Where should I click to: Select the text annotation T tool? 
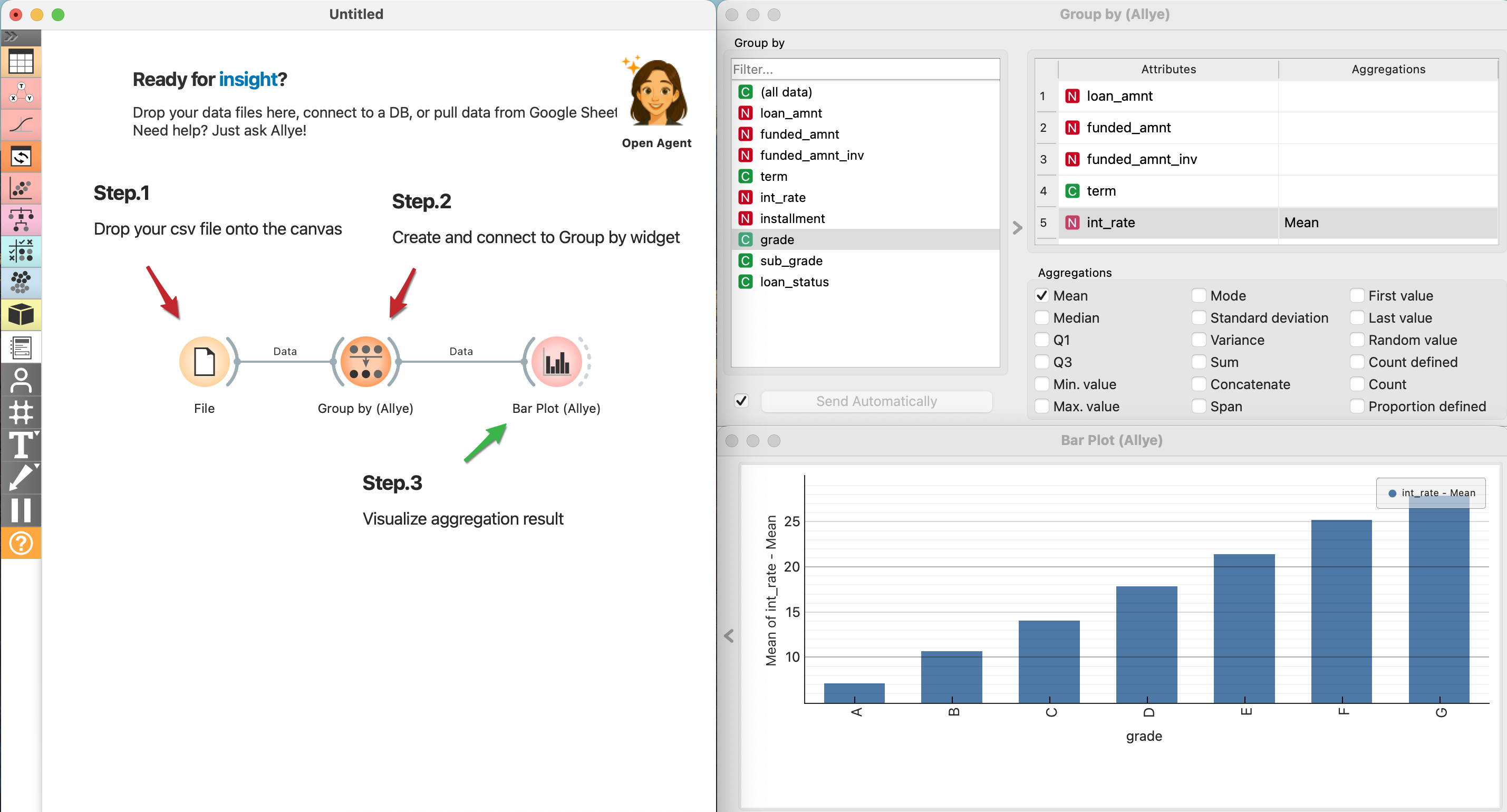point(21,445)
